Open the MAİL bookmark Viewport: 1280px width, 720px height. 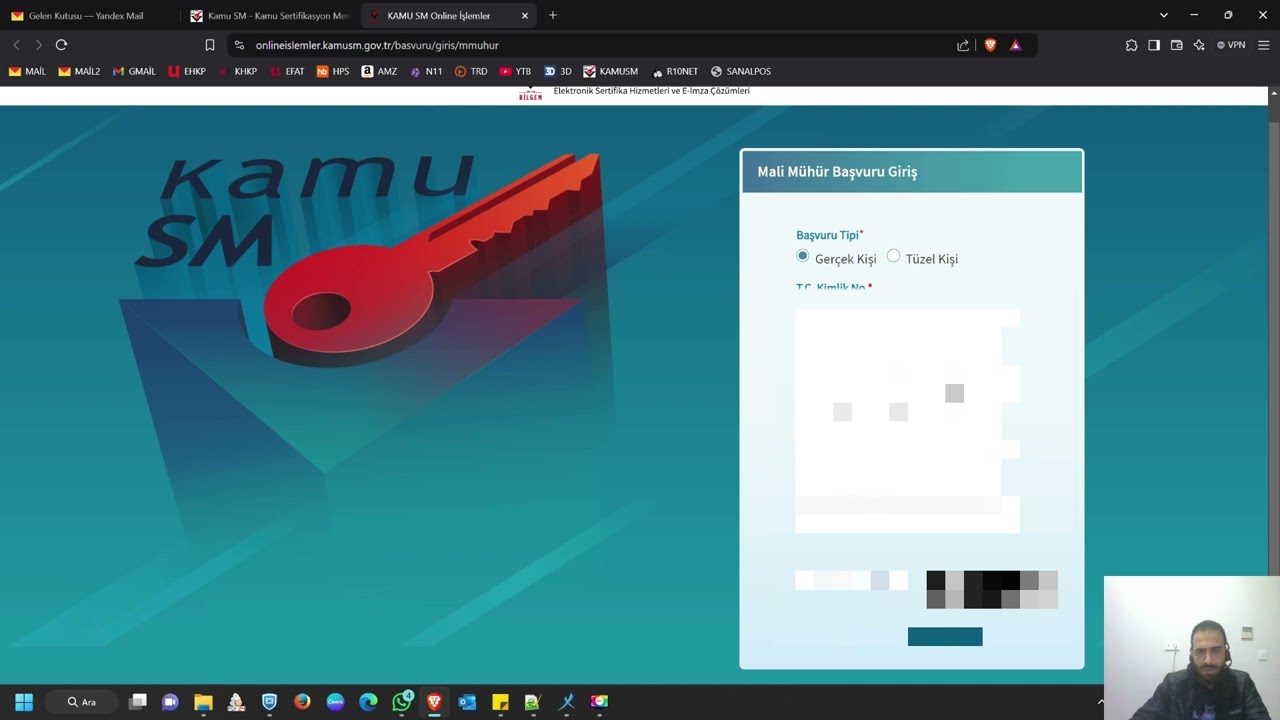28,72
